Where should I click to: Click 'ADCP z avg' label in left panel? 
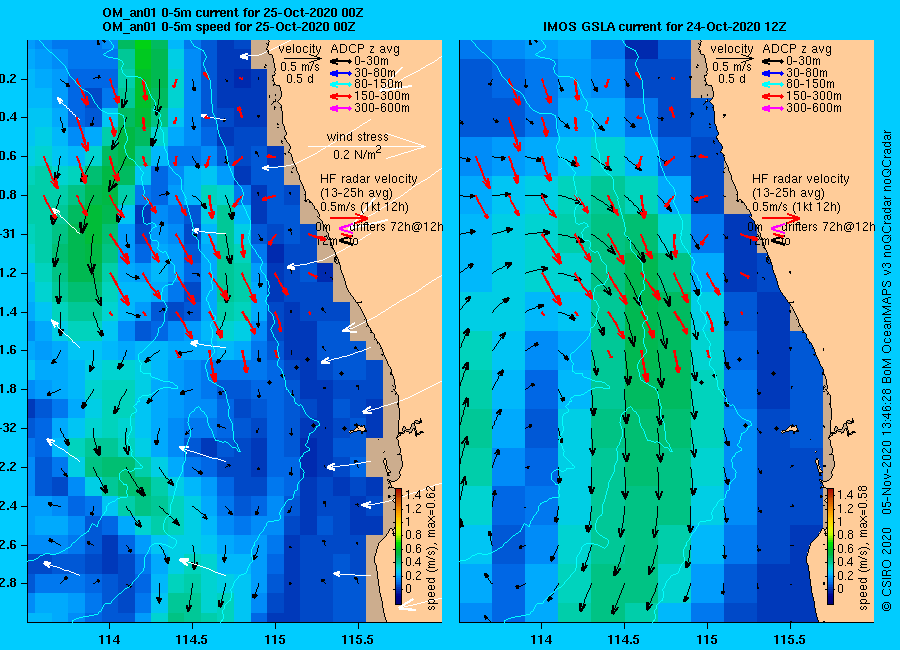tap(365, 49)
